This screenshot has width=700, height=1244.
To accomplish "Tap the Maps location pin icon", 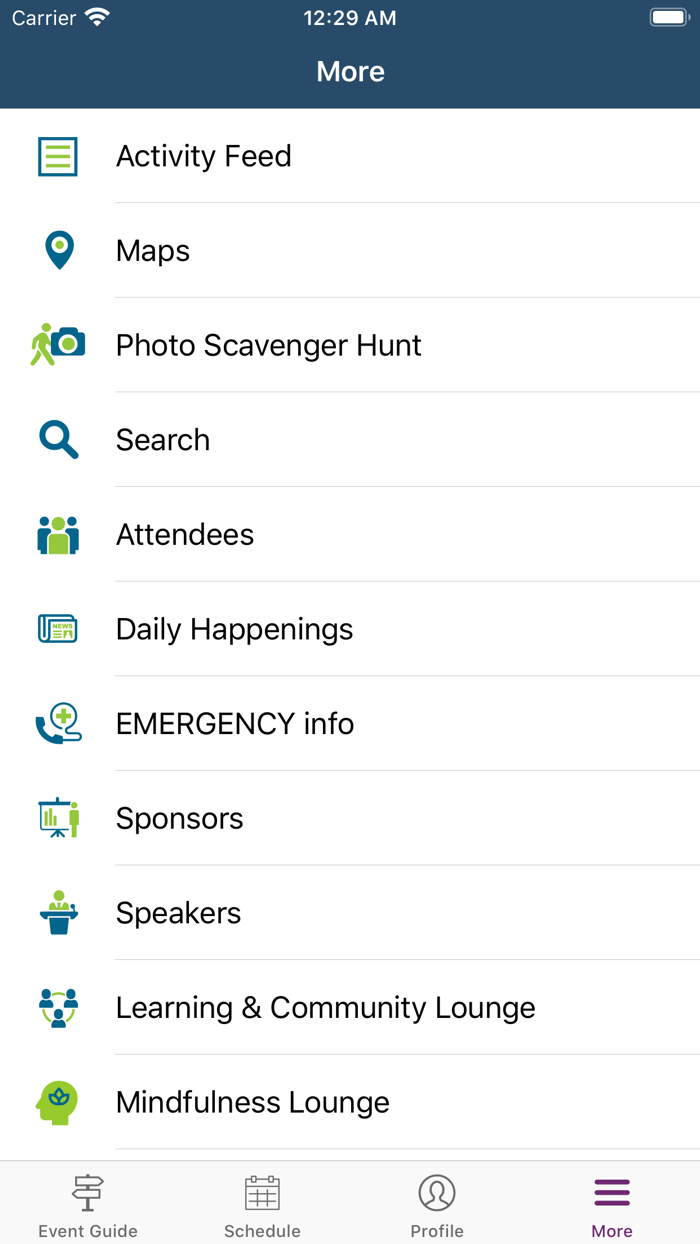I will click(x=57, y=250).
